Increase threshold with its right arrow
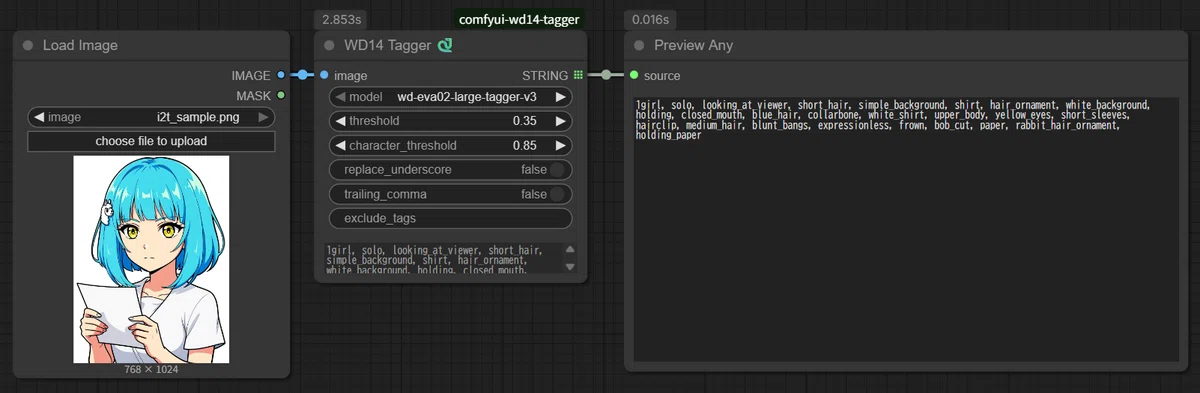This screenshot has height=393, width=1200. tap(561, 121)
